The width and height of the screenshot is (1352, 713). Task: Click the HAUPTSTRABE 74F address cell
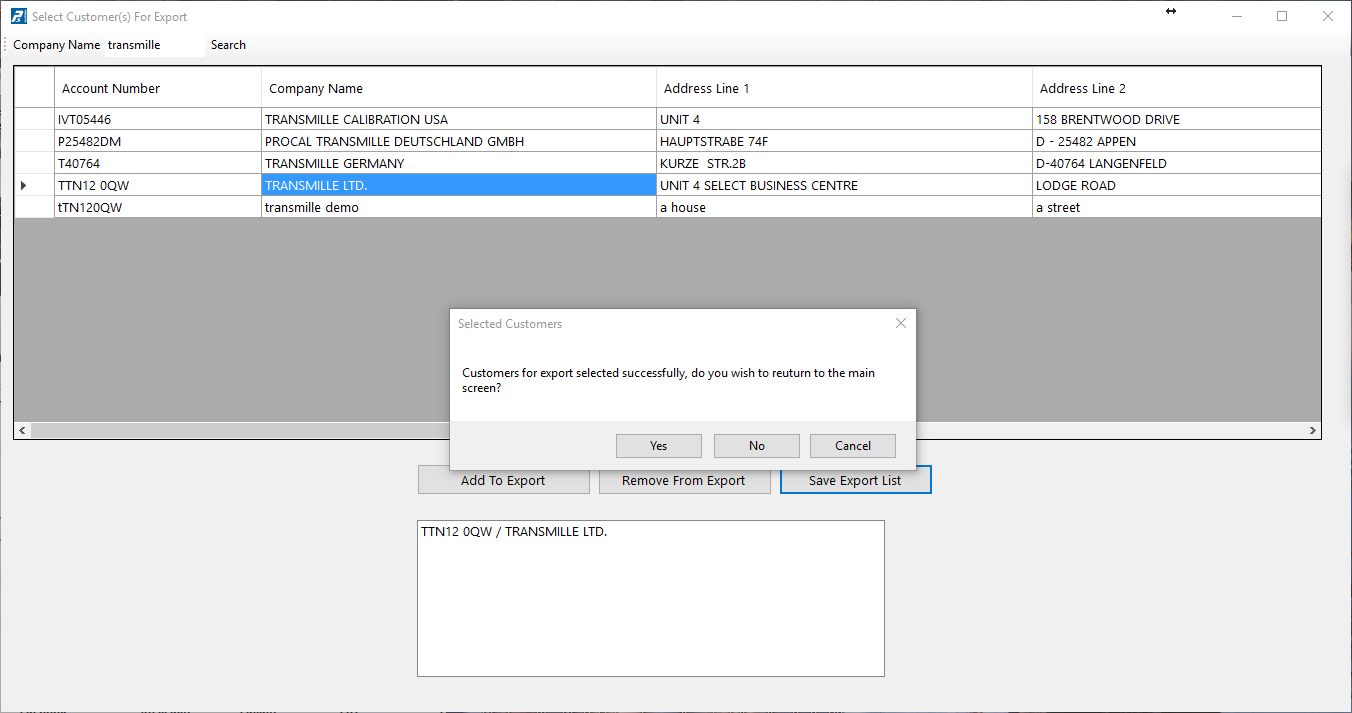tap(844, 142)
